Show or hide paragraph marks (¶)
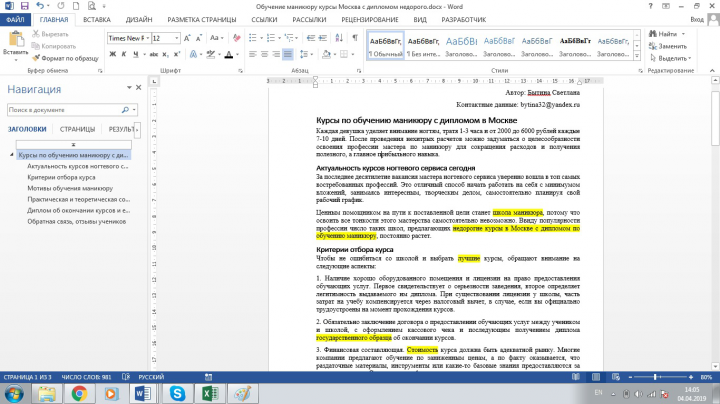This screenshot has height=404, width=720. 354,38
